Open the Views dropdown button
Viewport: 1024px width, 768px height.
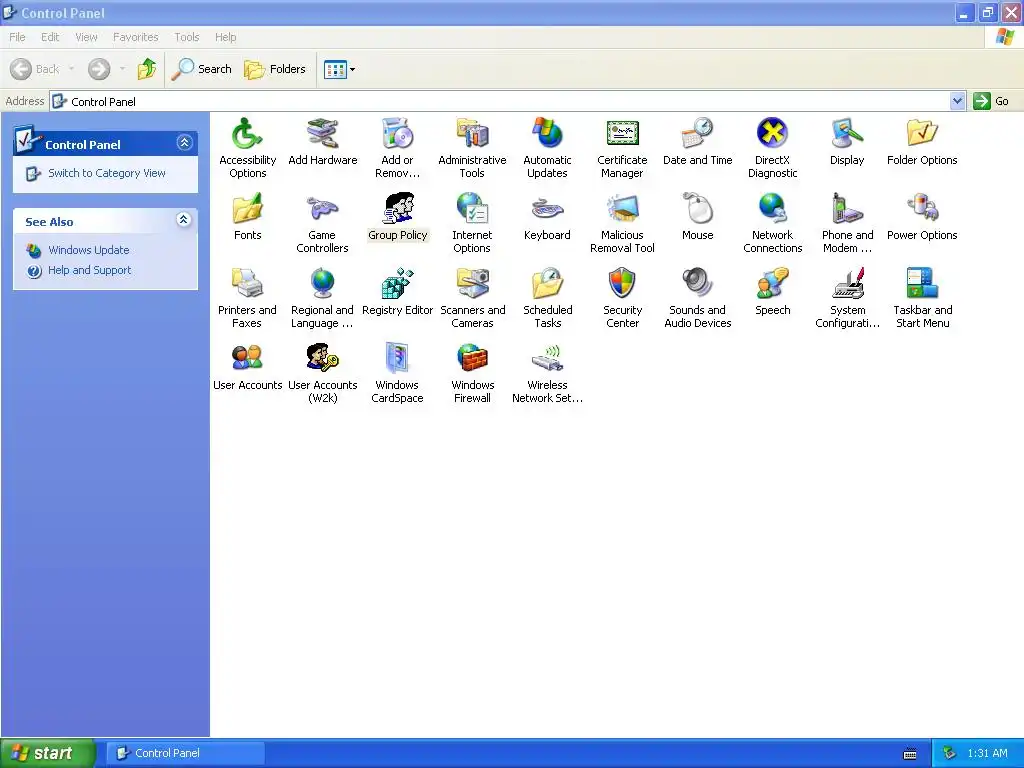click(x=340, y=69)
